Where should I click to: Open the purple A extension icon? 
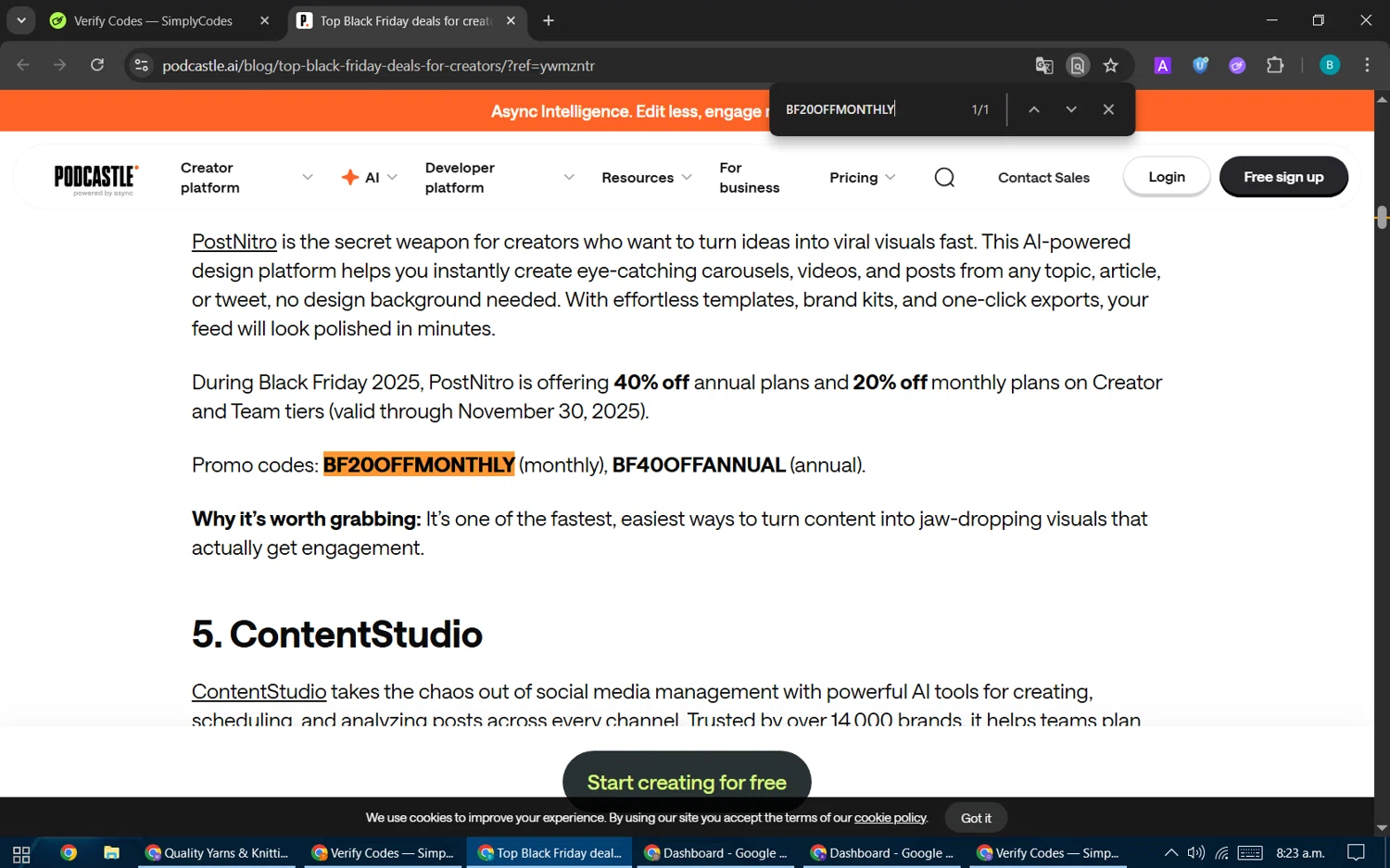[1163, 65]
